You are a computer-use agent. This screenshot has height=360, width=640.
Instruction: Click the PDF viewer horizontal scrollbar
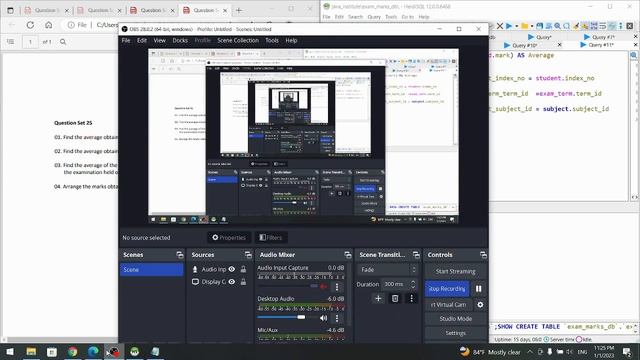pyautogui.click(x=61, y=339)
